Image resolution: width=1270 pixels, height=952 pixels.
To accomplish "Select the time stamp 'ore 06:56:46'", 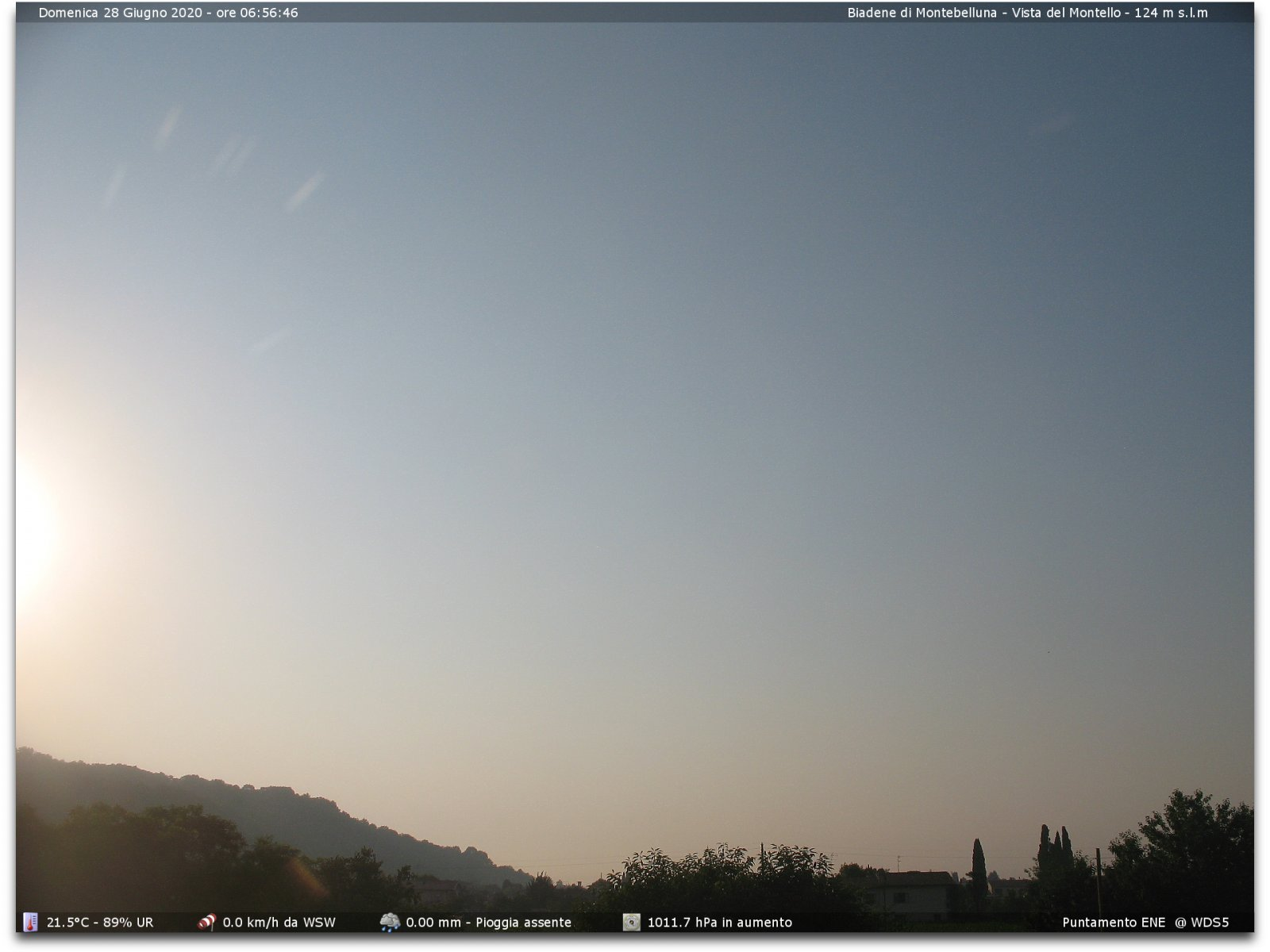I will coord(257,13).
